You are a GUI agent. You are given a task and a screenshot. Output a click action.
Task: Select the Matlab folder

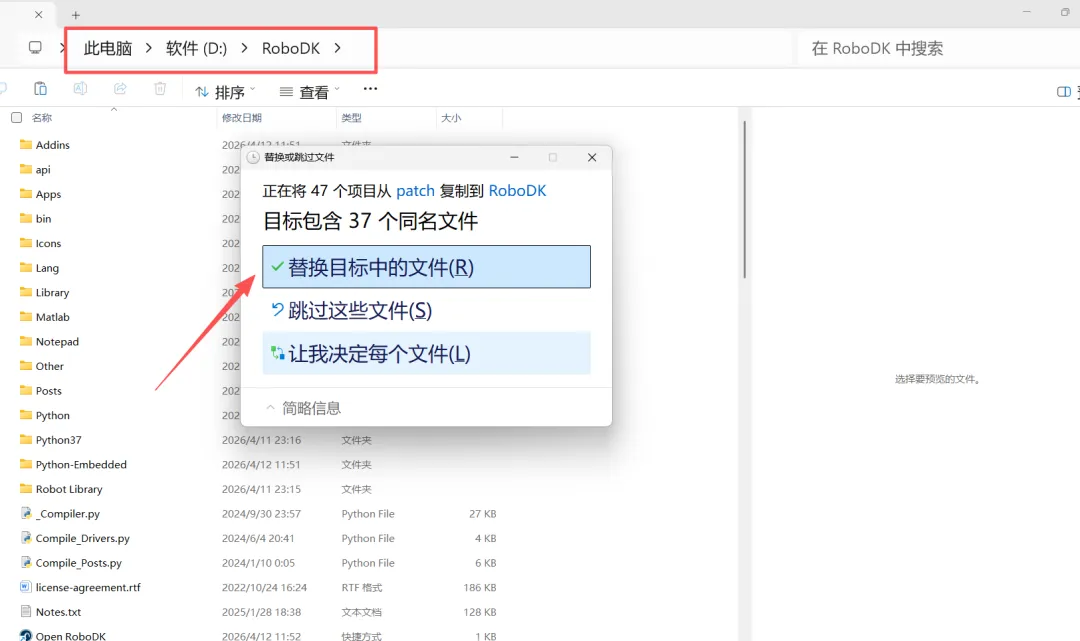(x=52, y=317)
